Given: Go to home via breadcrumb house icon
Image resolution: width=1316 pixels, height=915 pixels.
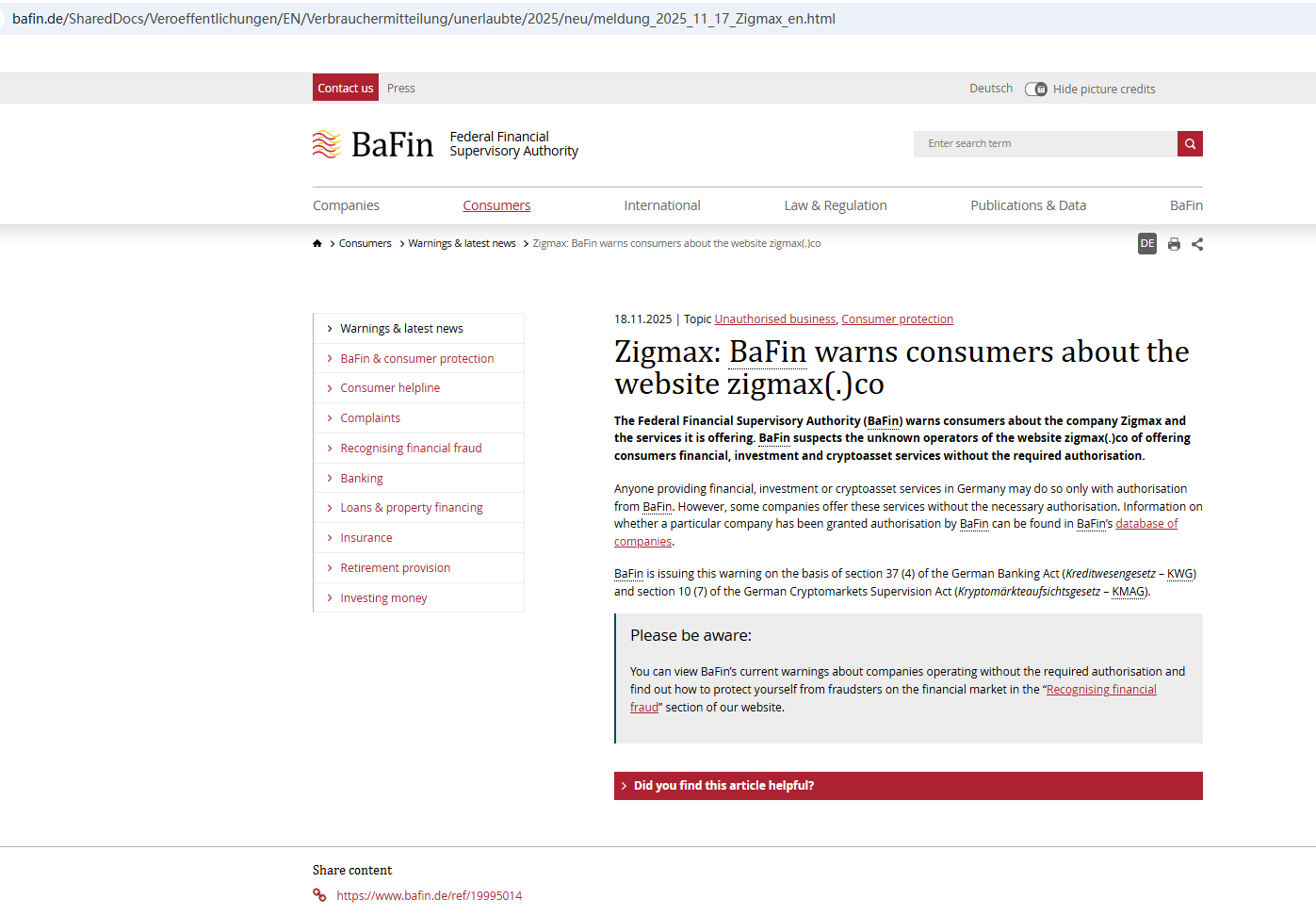Looking at the screenshot, I should 317,243.
